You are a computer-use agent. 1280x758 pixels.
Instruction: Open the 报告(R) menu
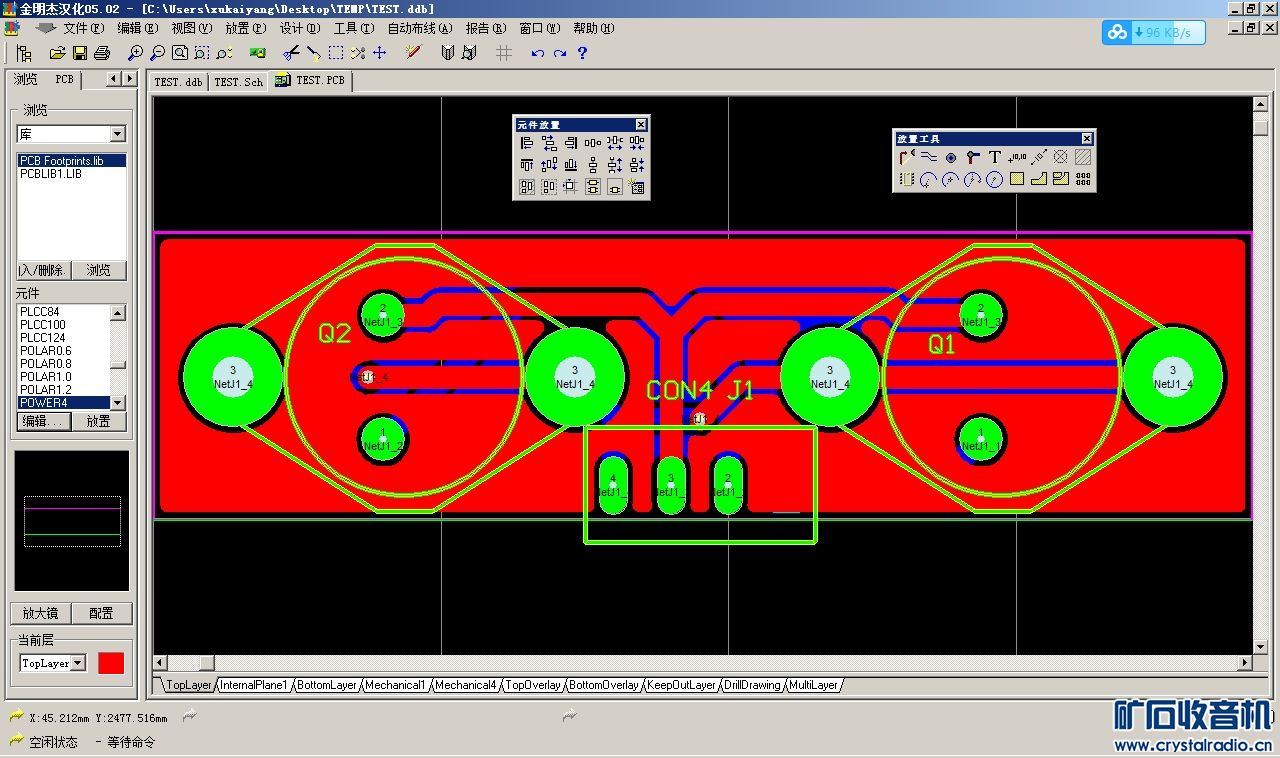tap(485, 28)
